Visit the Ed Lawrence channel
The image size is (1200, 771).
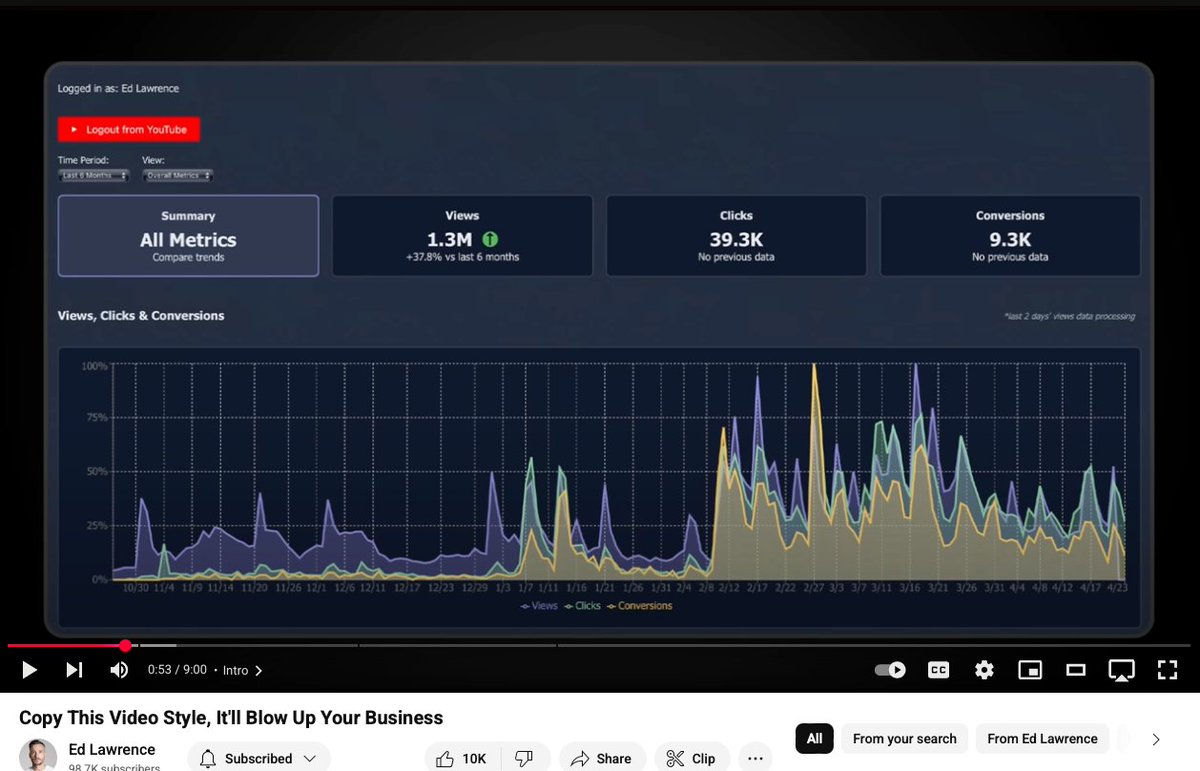(112, 749)
